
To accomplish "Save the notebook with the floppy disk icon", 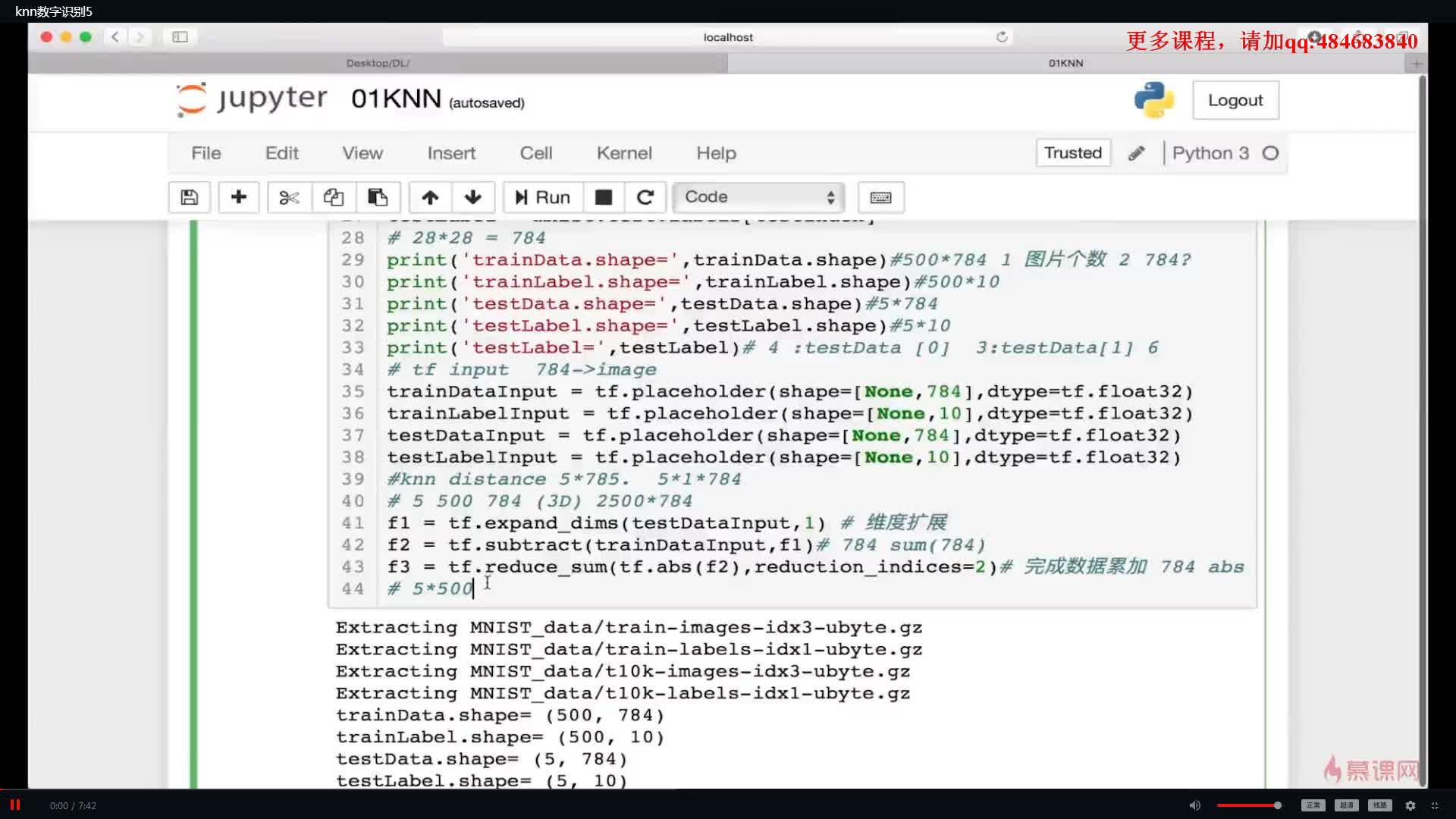I will click(190, 197).
